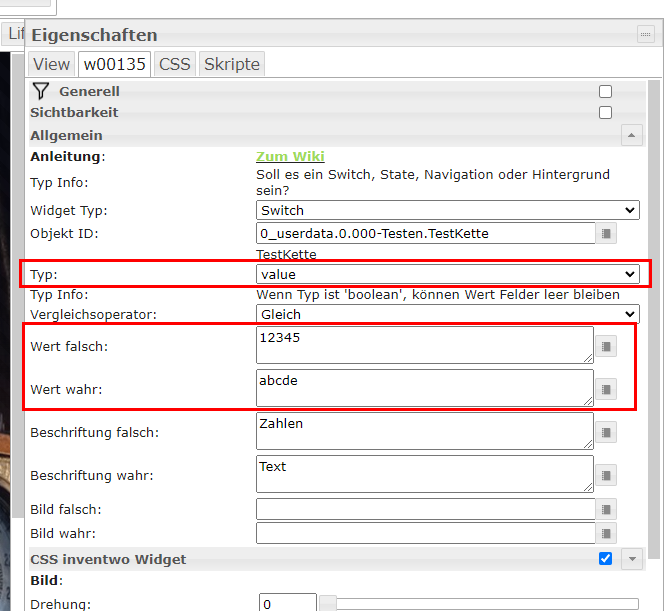Click image picker icon for Bild falsch
Screen dimensions: 664x611
(x=607, y=509)
